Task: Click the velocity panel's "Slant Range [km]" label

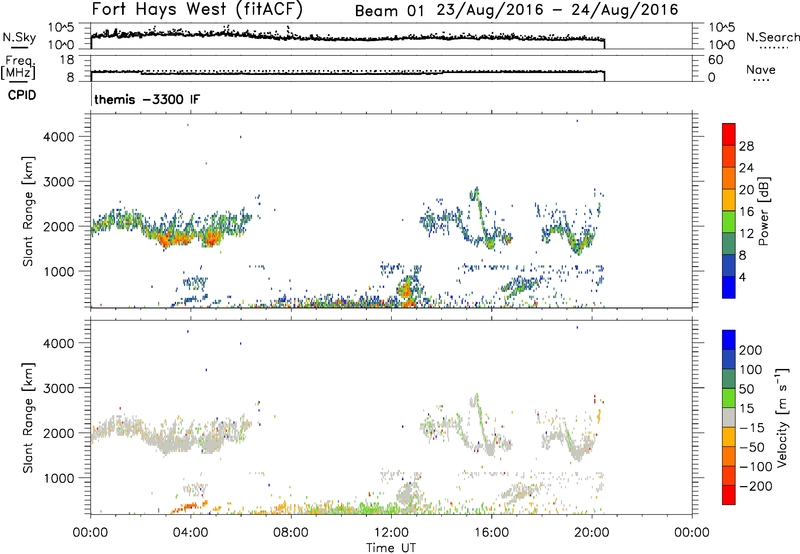Action: [x=28, y=418]
